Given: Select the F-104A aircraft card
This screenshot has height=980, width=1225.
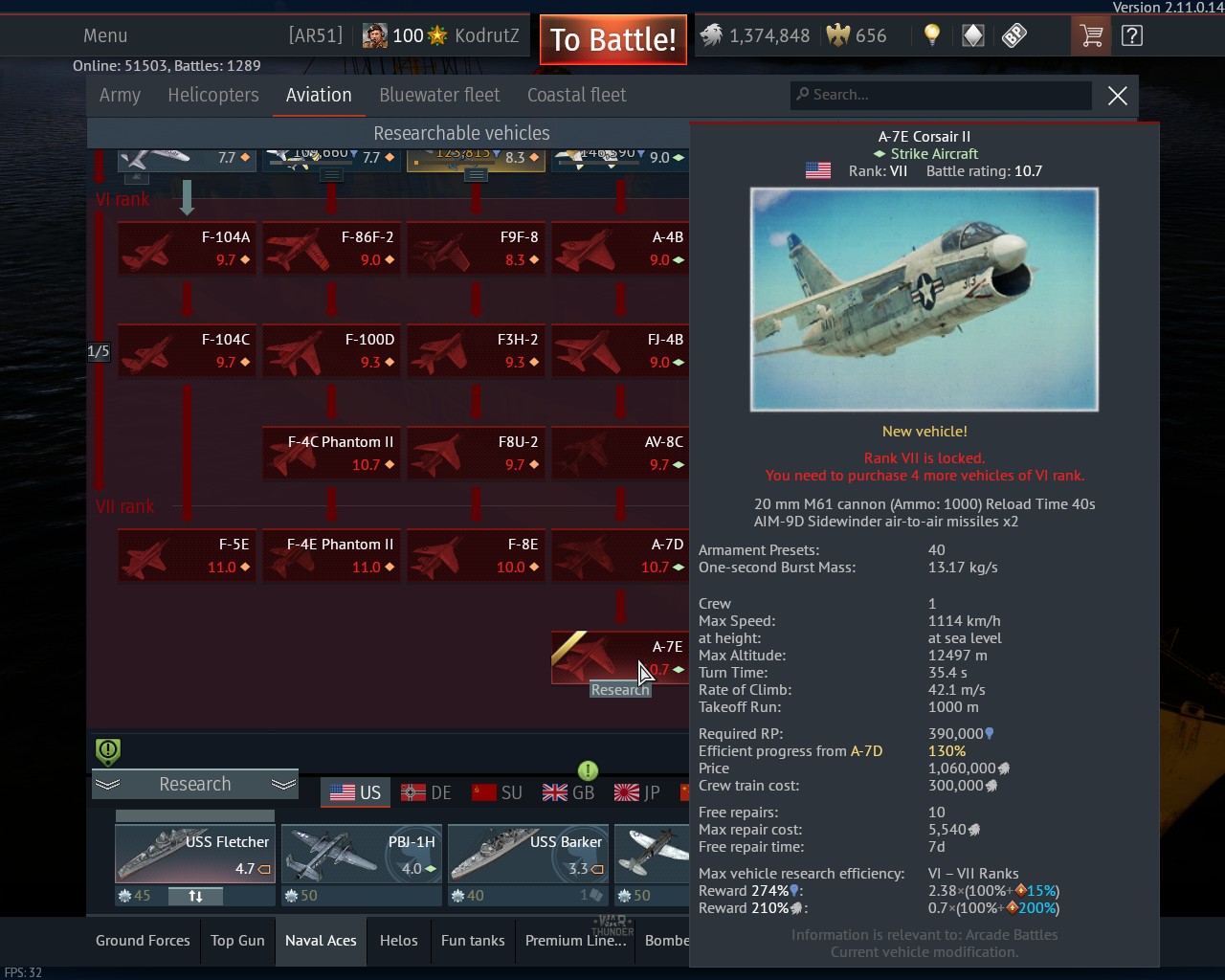Looking at the screenshot, I should (188, 249).
